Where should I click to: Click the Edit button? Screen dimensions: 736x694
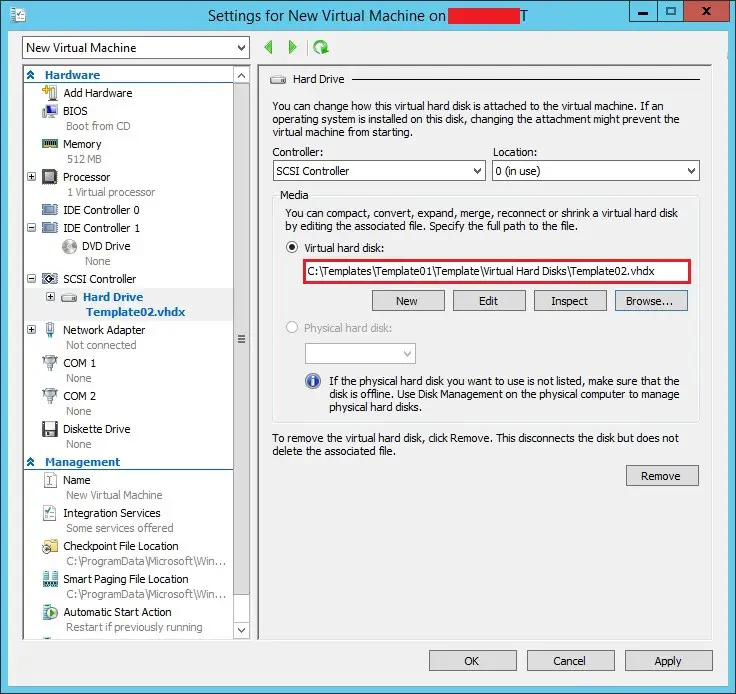point(489,301)
